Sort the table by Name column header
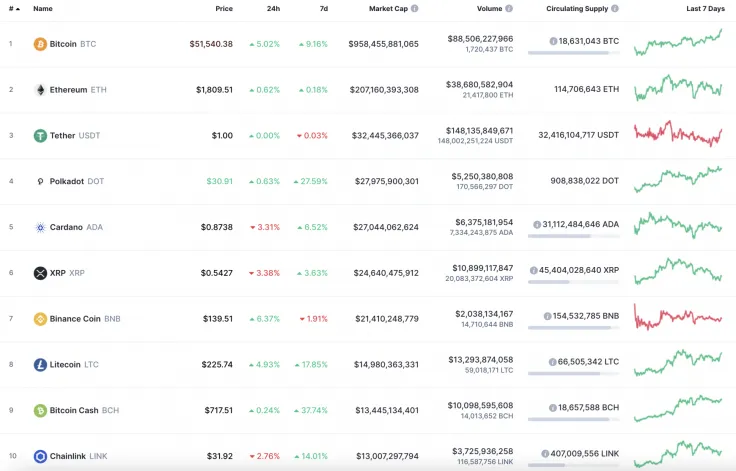Viewport: 736px width, 471px height. coord(43,8)
